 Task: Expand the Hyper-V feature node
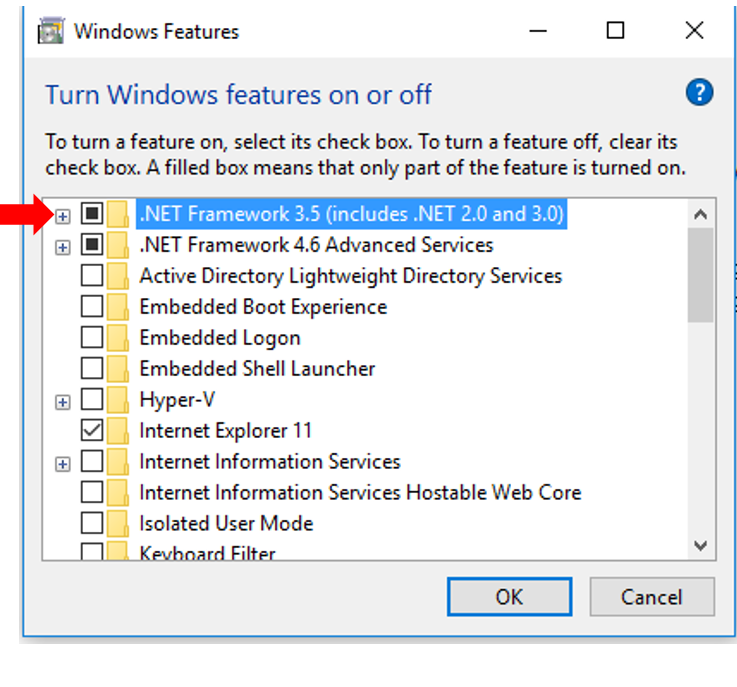[x=63, y=401]
